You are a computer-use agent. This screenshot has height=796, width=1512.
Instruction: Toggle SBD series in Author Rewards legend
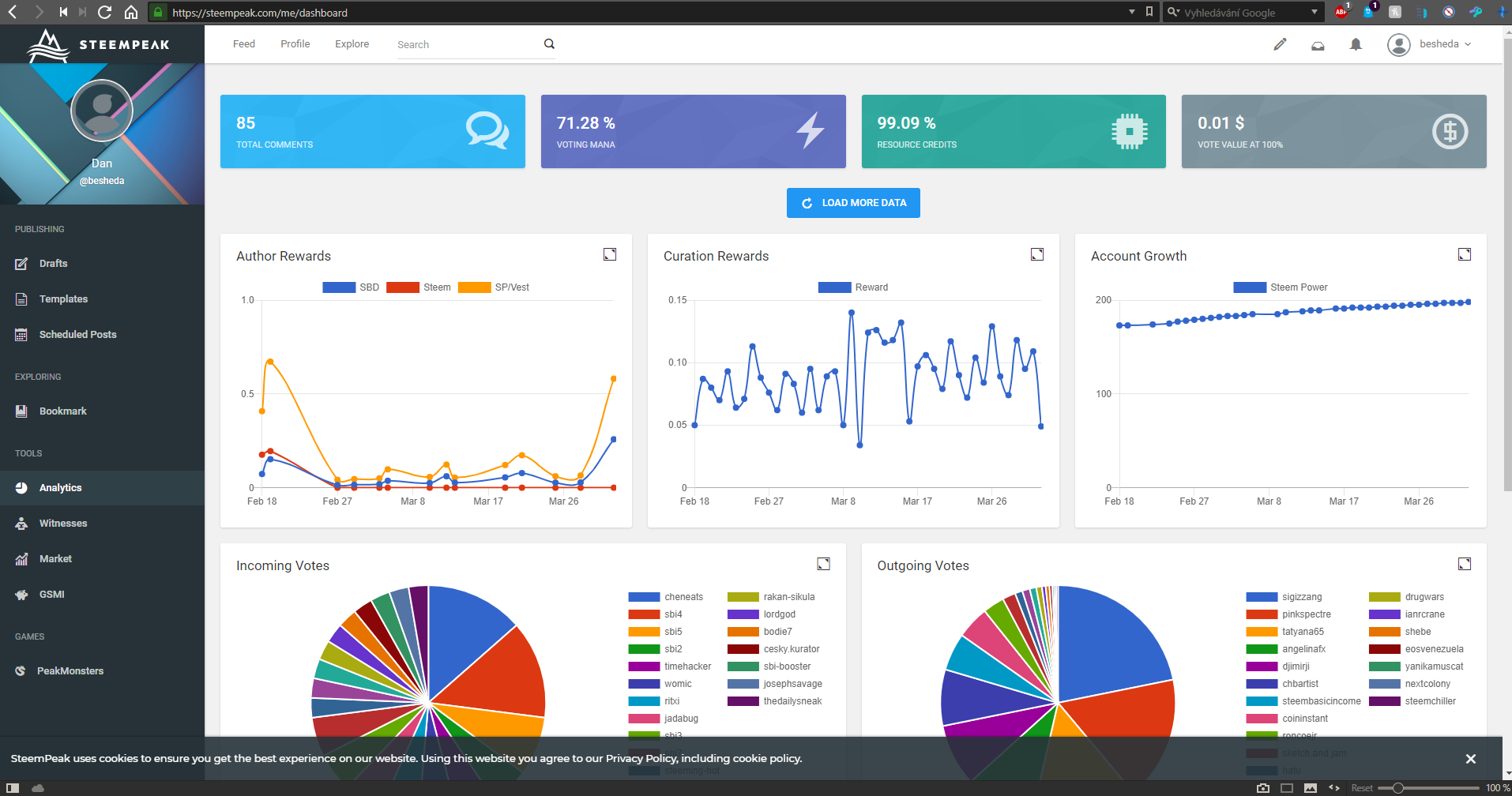(x=351, y=287)
